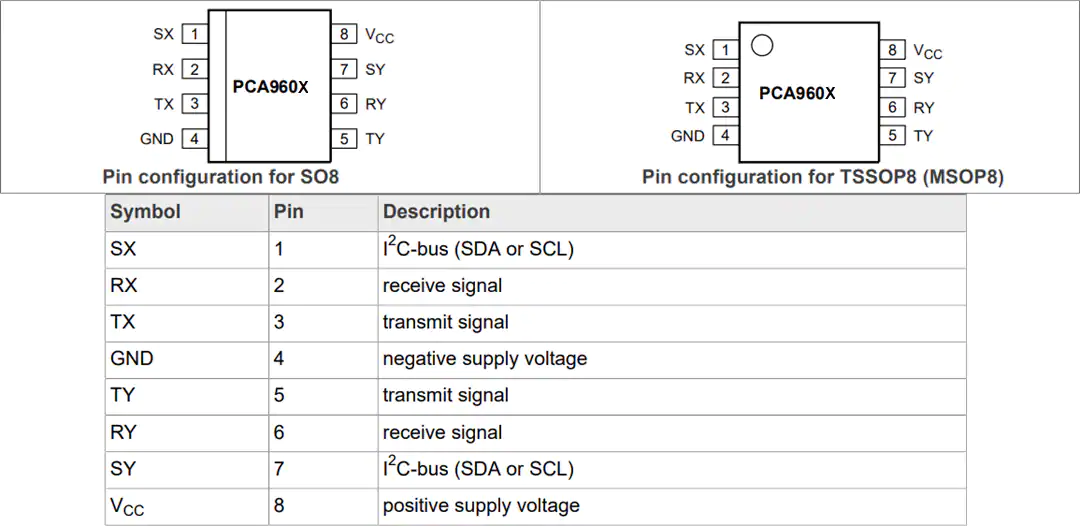Select the GND row symbol cell
This screenshot has width=1080, height=526.
[132, 359]
